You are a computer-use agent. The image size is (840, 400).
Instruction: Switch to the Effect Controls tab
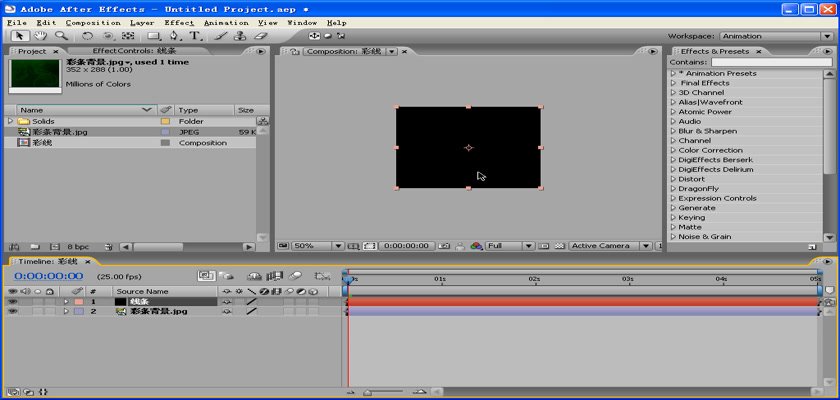tap(134, 51)
